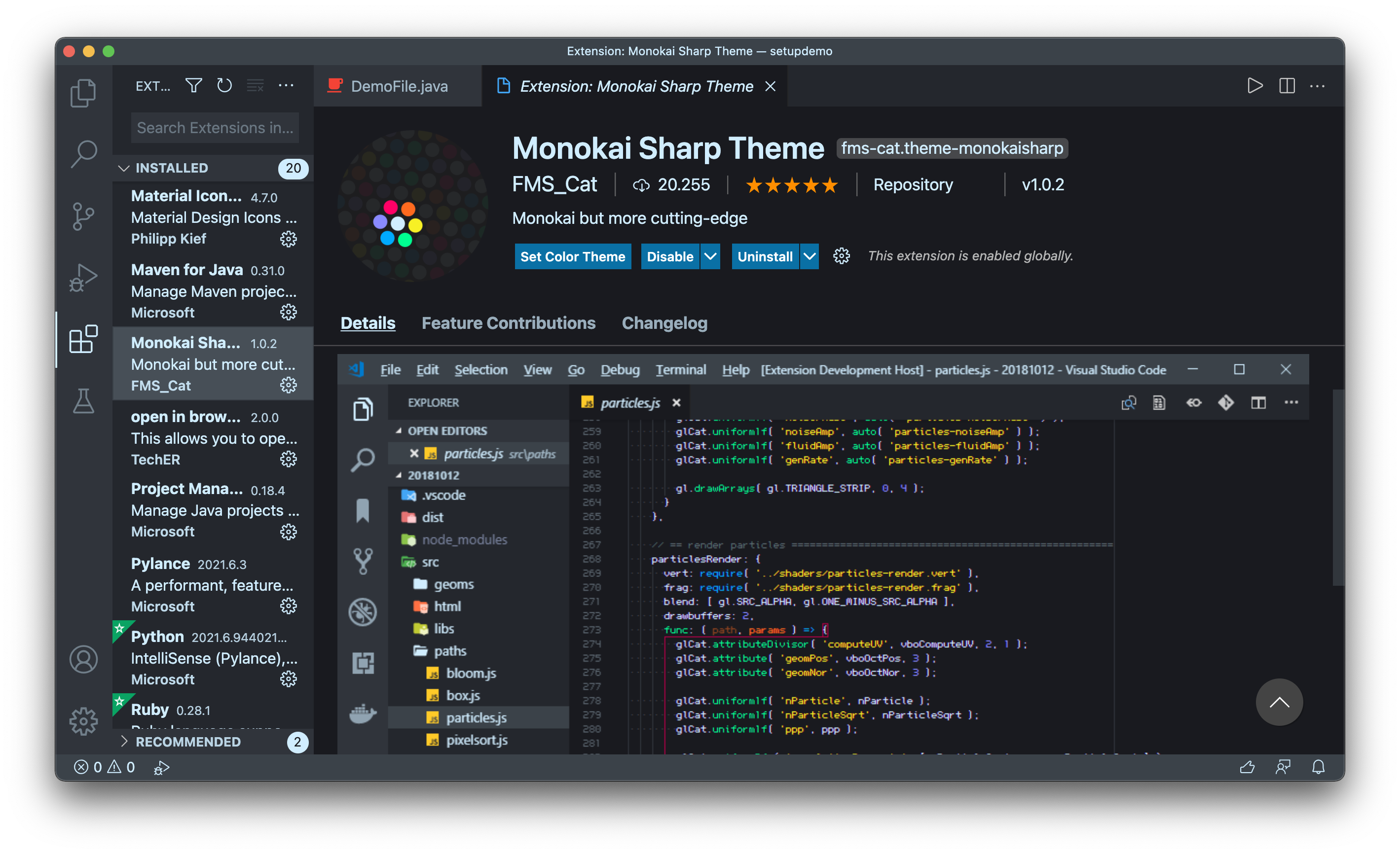
Task: Open the Changelog tab
Action: point(664,323)
